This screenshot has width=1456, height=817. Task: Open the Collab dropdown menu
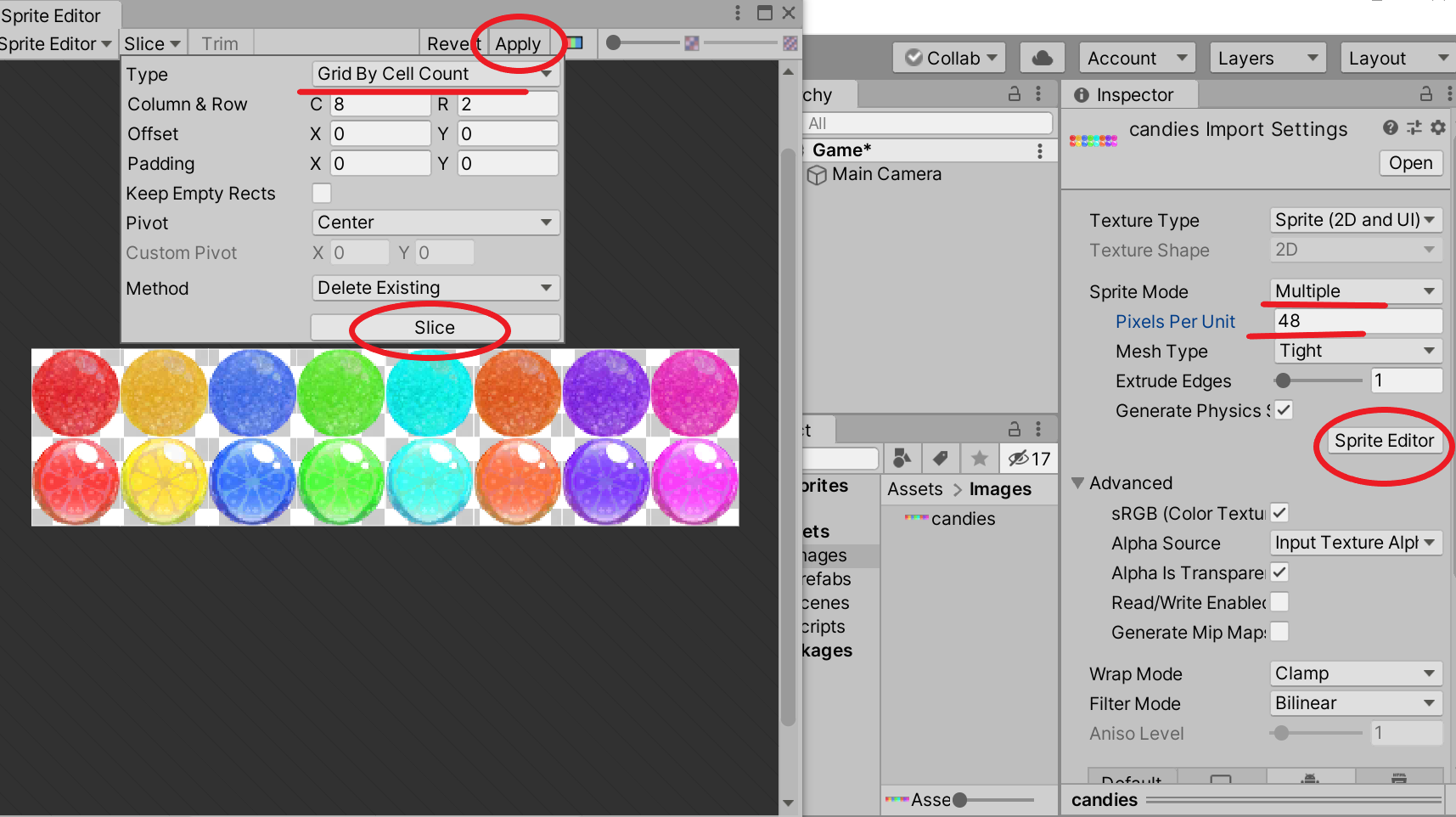(x=950, y=58)
